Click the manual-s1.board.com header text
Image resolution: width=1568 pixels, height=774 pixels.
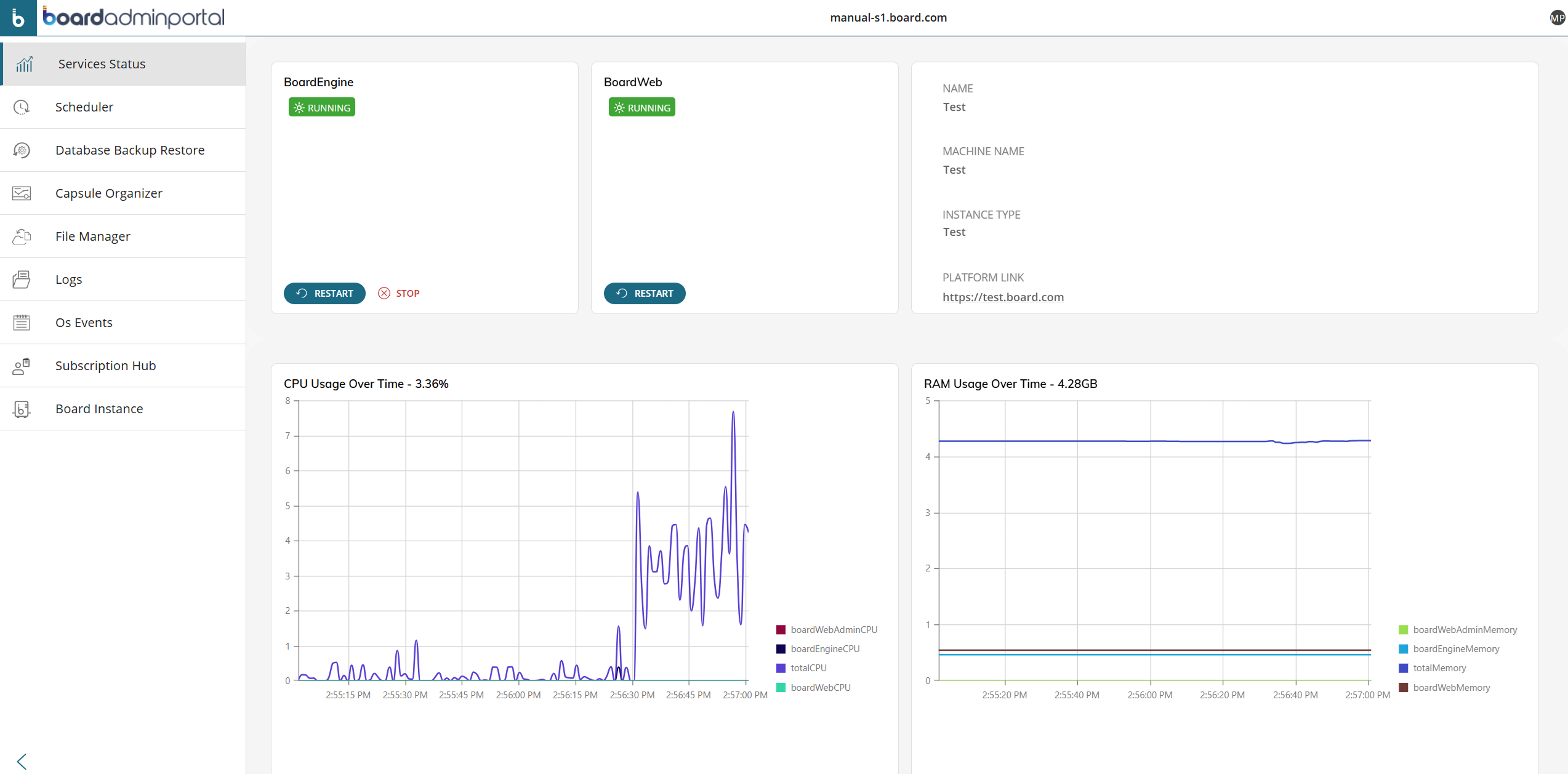coord(888,17)
